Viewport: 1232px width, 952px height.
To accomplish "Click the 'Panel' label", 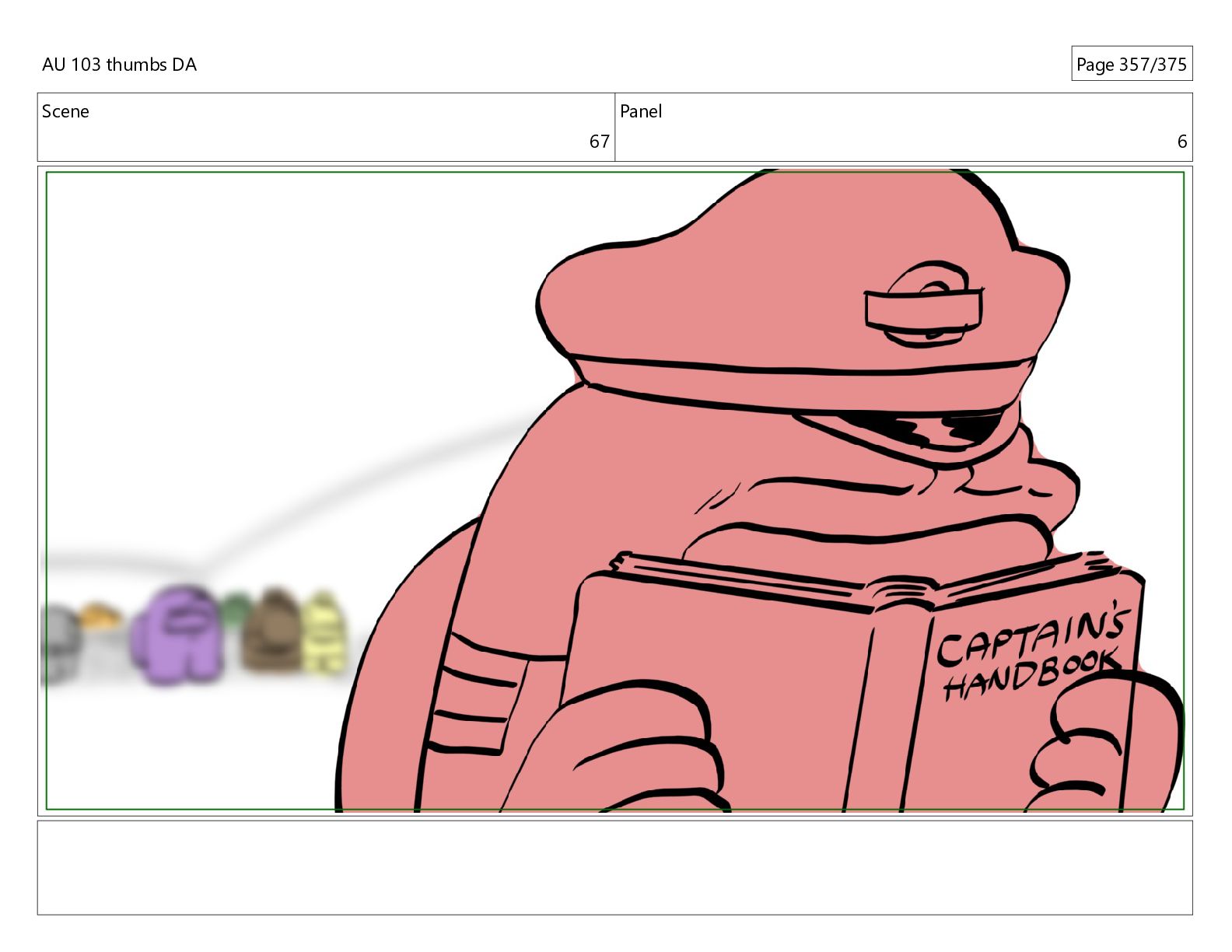I will pos(641,111).
